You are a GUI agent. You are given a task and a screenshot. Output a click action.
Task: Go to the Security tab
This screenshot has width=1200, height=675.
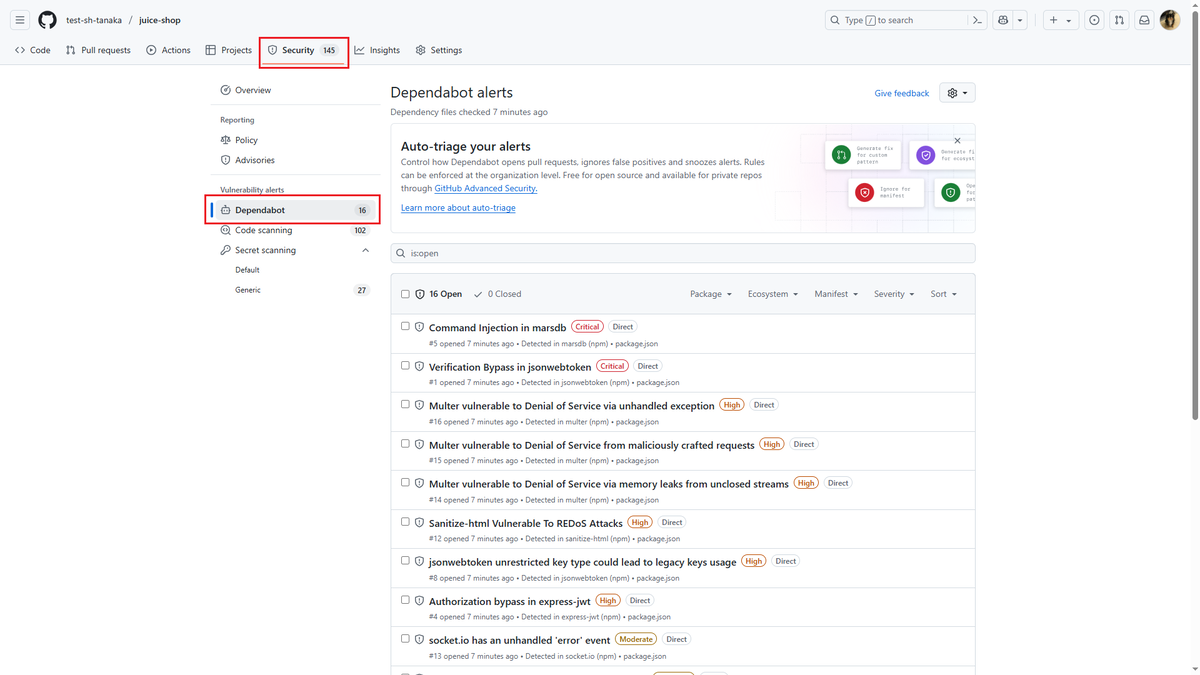(x=304, y=50)
